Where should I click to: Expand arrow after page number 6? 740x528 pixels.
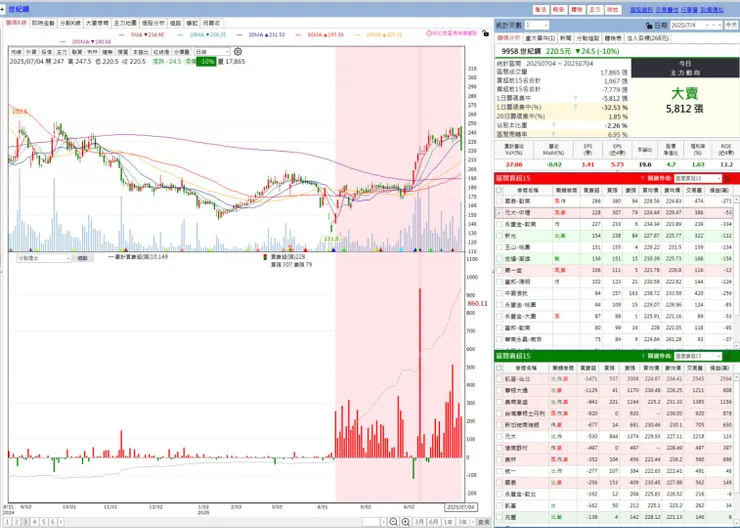[x=61, y=522]
